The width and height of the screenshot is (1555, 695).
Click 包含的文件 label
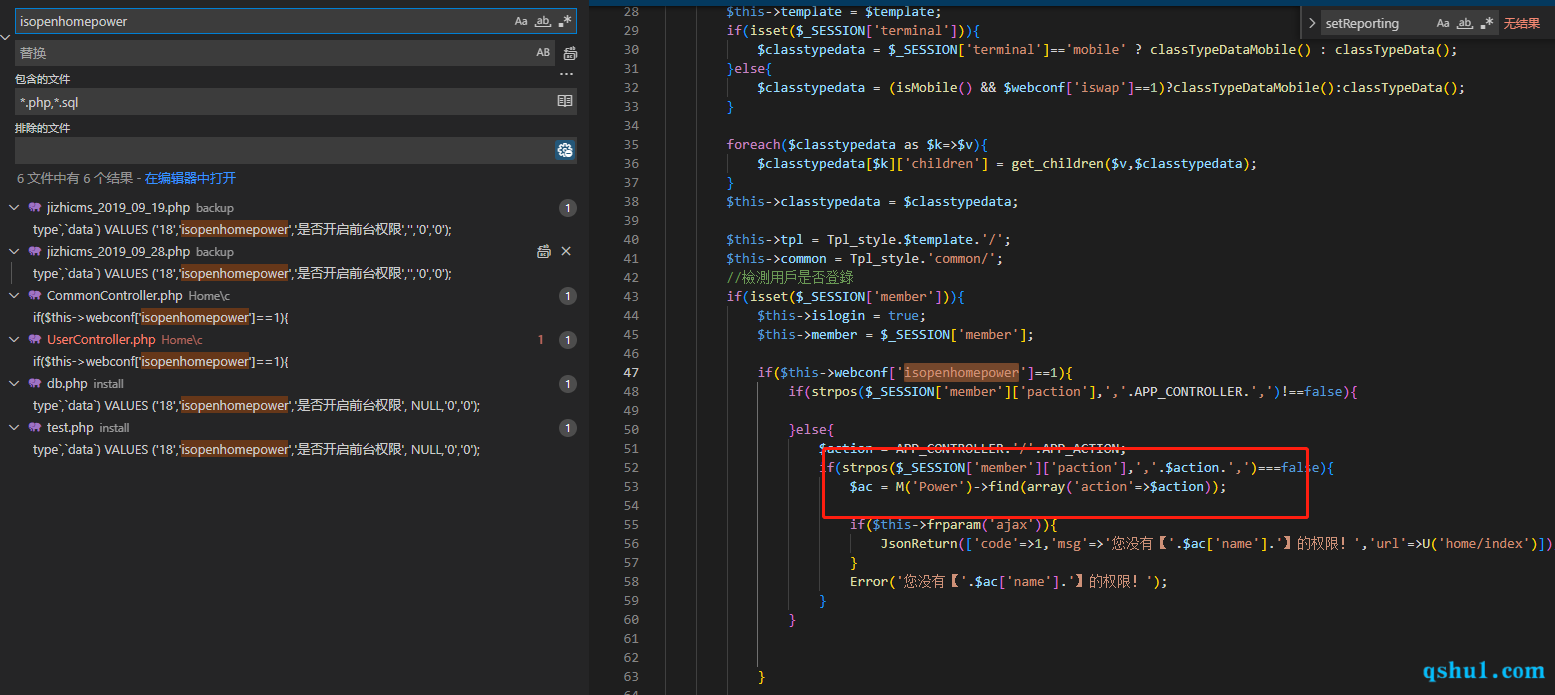click(x=42, y=80)
